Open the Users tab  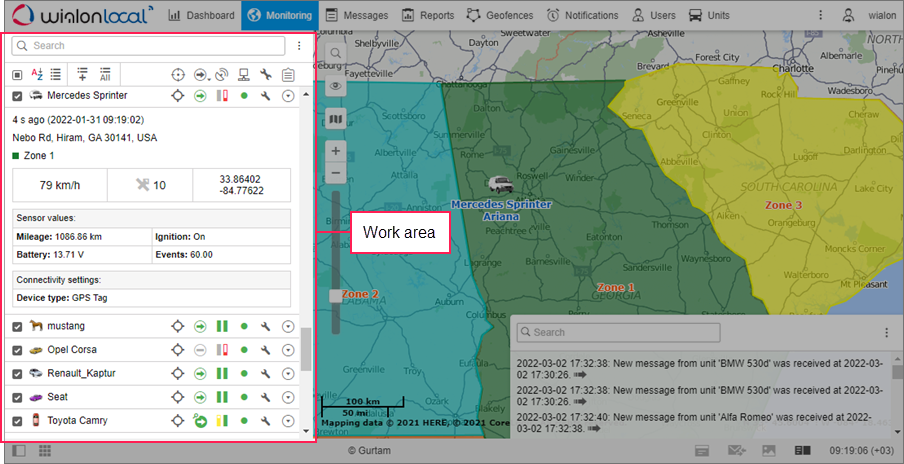(x=654, y=16)
